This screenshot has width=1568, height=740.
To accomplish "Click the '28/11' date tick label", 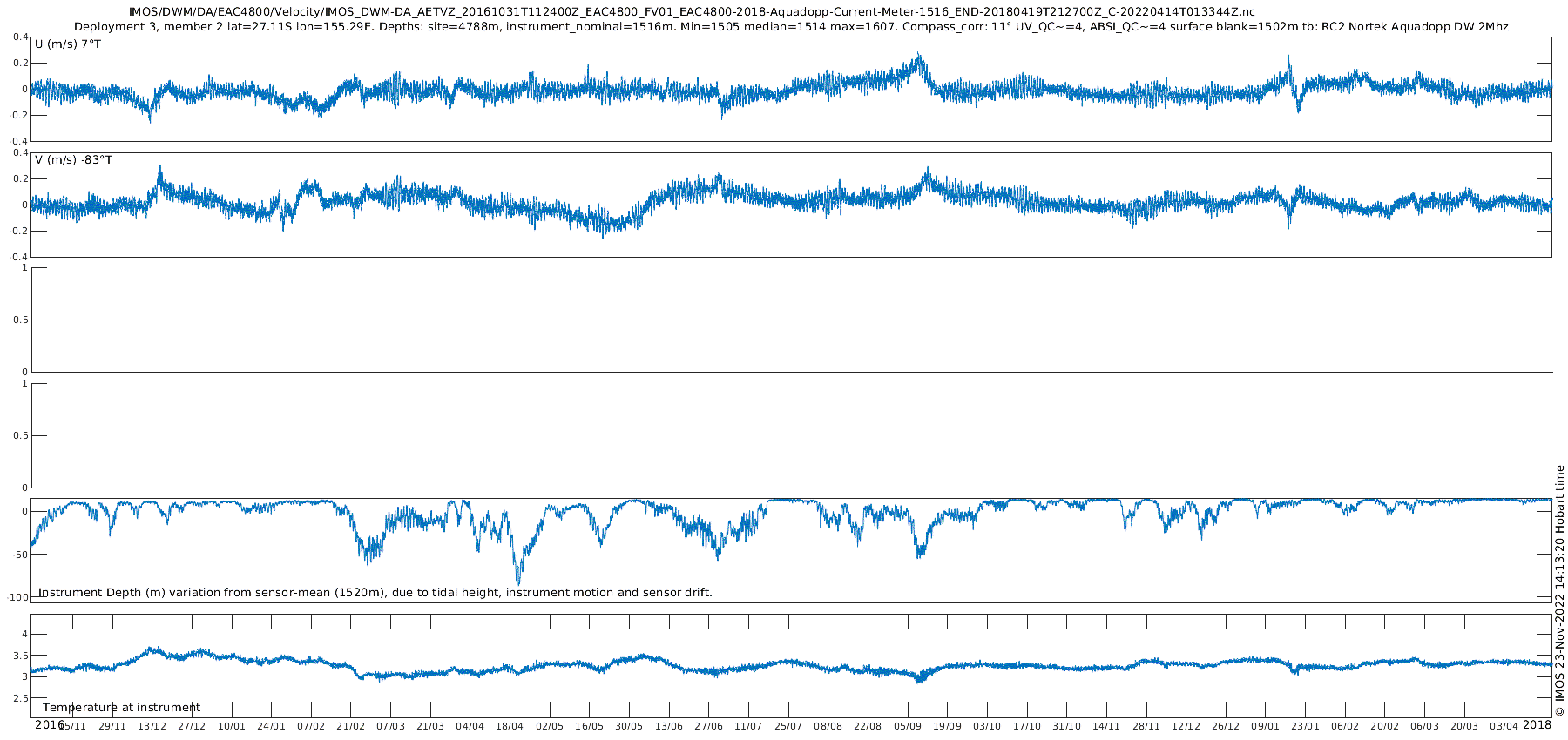I will click(1146, 726).
